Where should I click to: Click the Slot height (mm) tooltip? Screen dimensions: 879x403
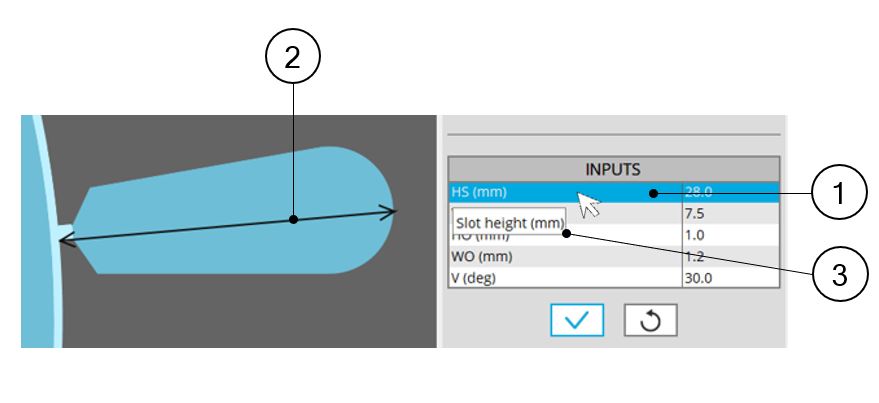pyautogui.click(x=509, y=221)
